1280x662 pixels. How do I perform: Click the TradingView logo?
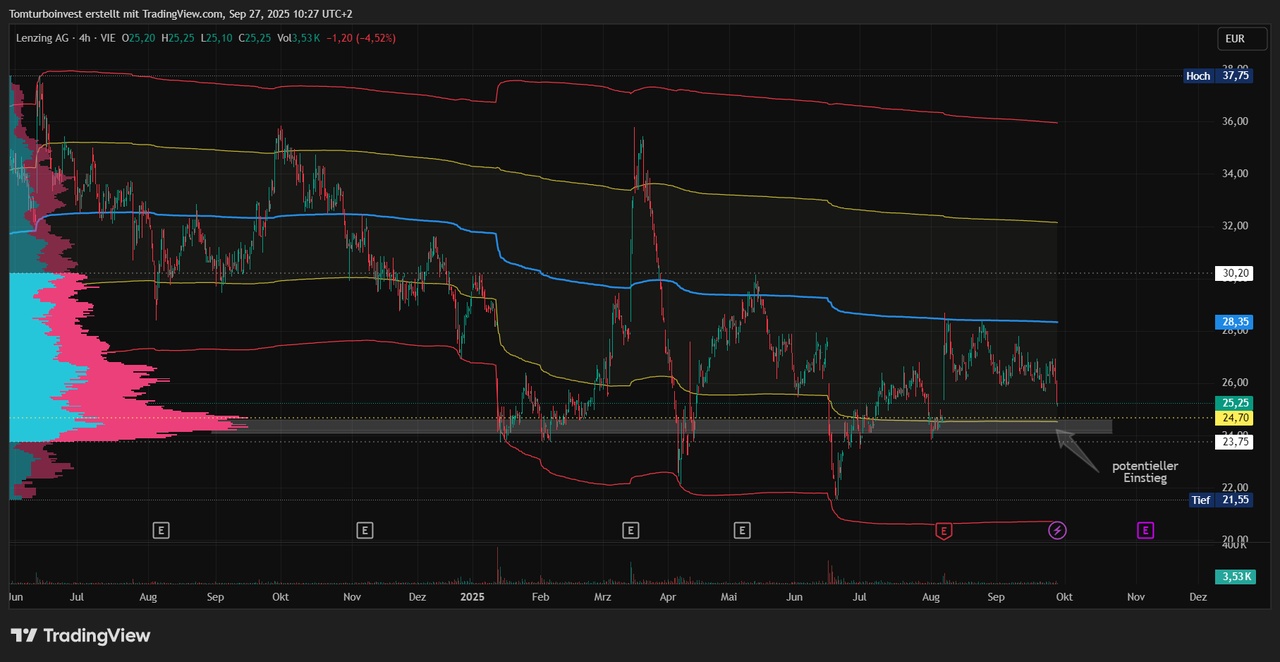[80, 636]
